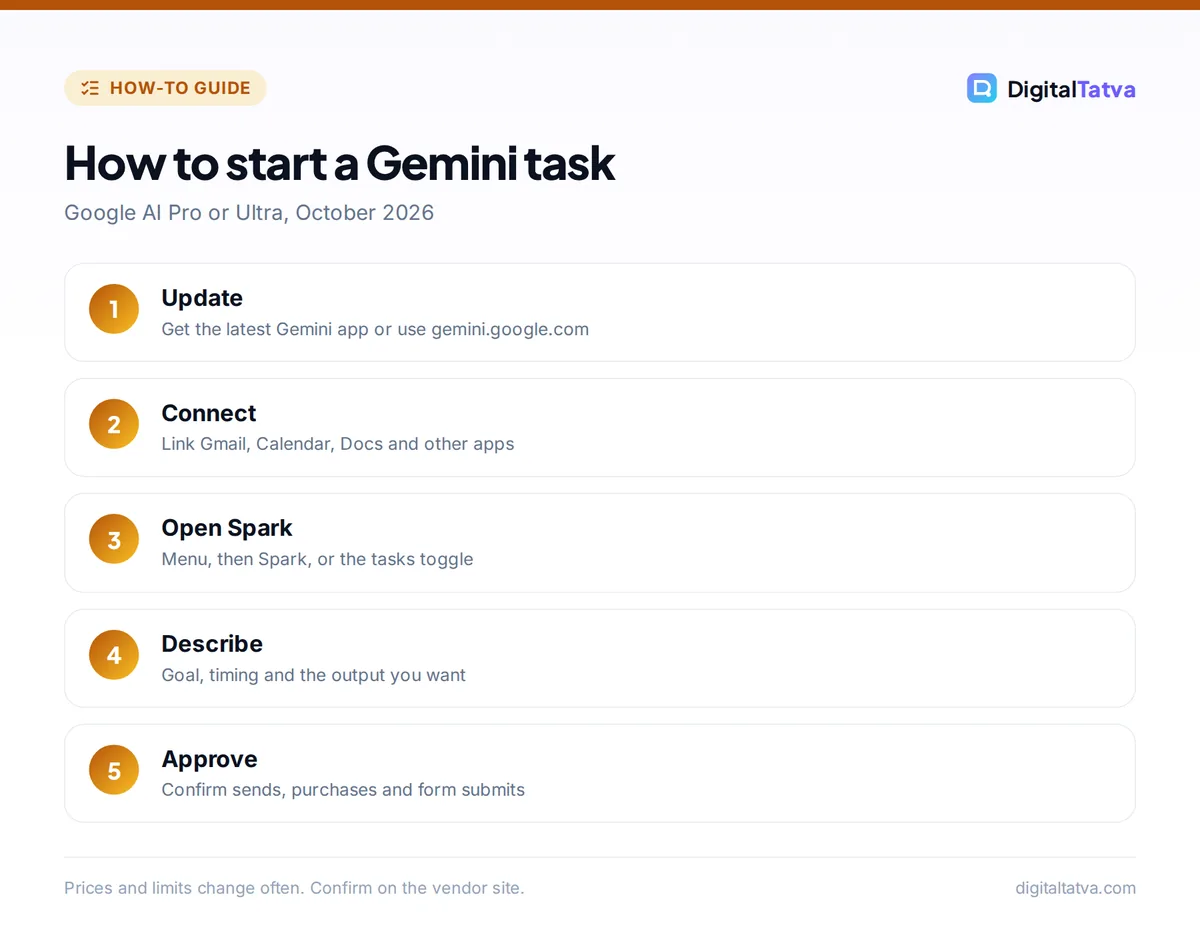Click 'Menu, then Spark, or the tasks toggle'
This screenshot has height=947, width=1200.
tap(317, 559)
